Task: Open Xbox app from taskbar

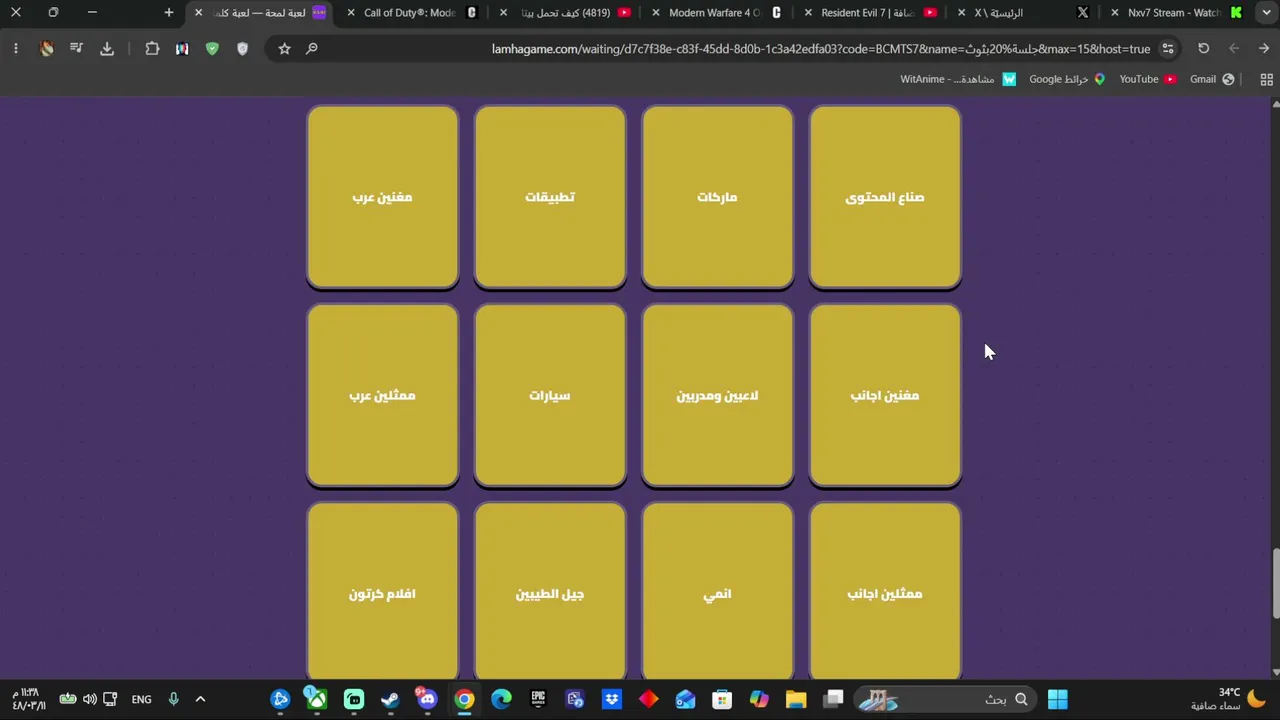Action: point(317,699)
